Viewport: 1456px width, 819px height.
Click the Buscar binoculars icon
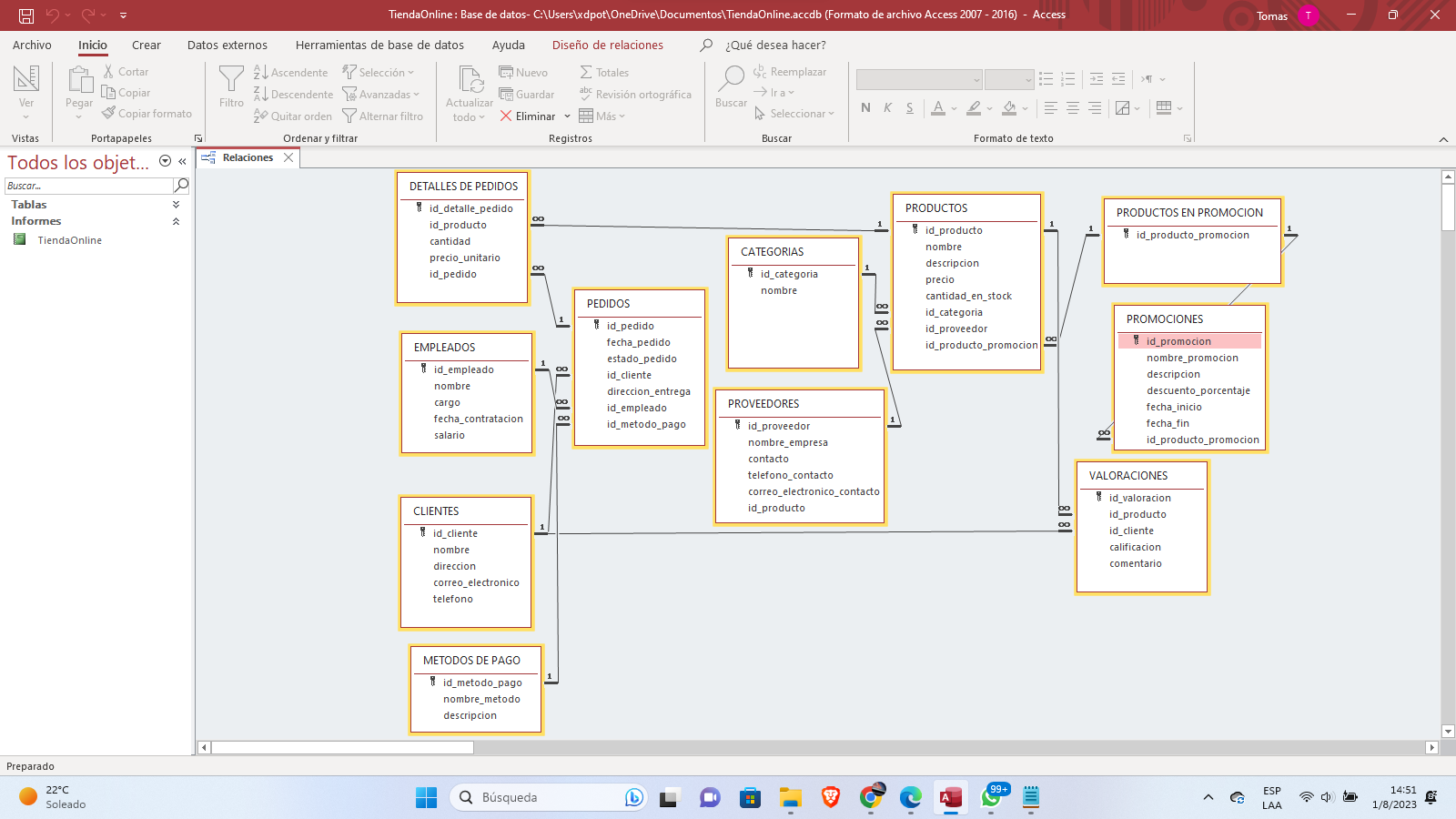coord(731,80)
